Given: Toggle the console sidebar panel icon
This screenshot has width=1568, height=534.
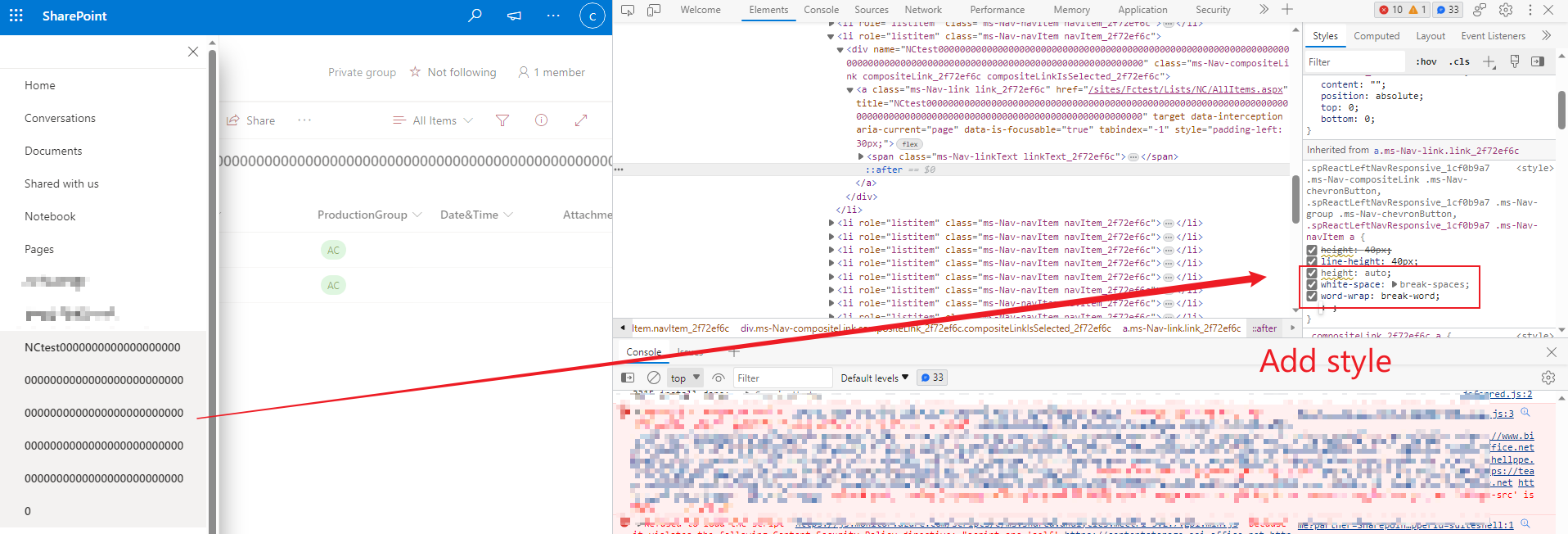Looking at the screenshot, I should (x=628, y=378).
